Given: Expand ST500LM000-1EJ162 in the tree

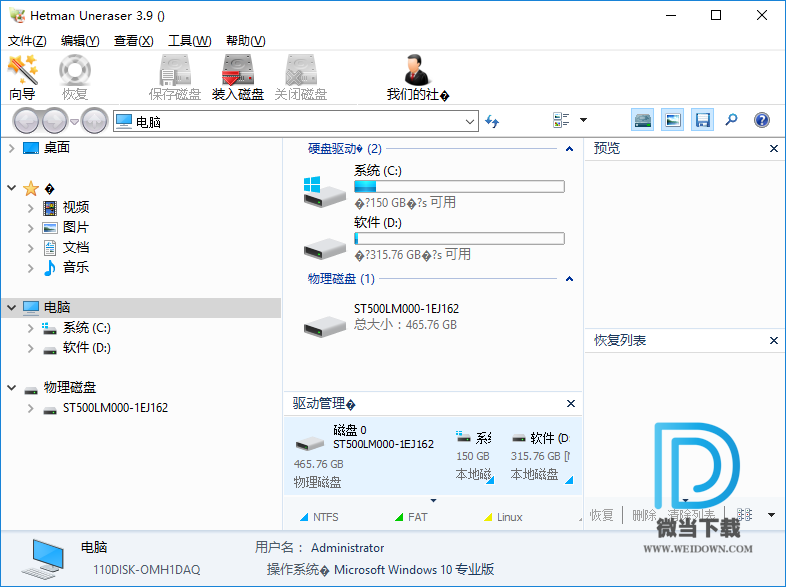Looking at the screenshot, I should pyautogui.click(x=31, y=409).
